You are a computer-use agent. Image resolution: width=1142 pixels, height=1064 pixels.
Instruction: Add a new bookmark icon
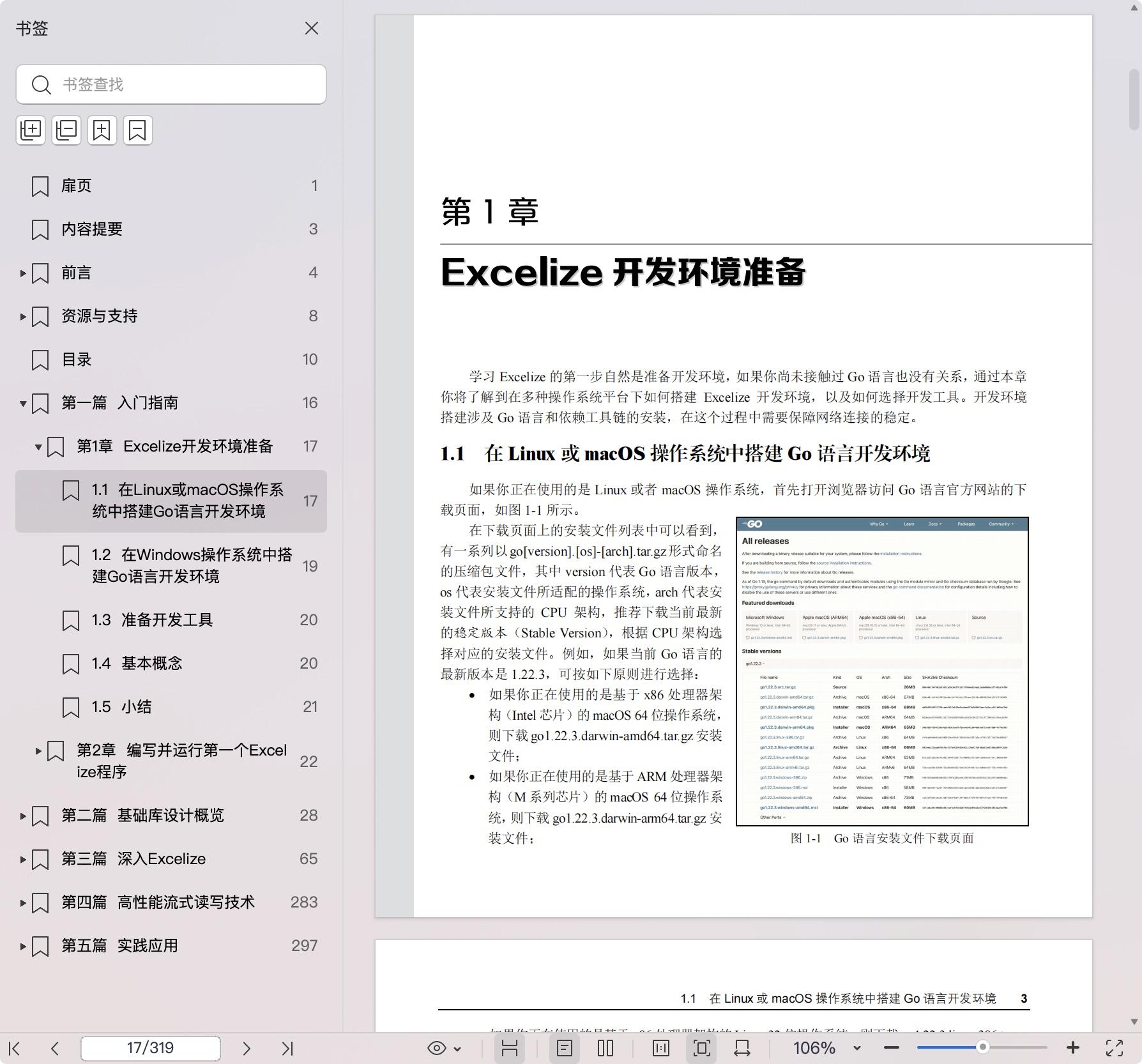click(102, 130)
